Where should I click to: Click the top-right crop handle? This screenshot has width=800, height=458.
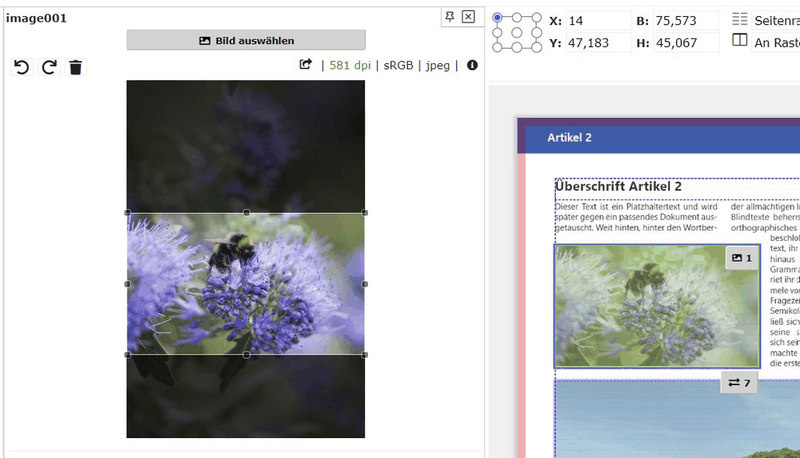point(365,213)
